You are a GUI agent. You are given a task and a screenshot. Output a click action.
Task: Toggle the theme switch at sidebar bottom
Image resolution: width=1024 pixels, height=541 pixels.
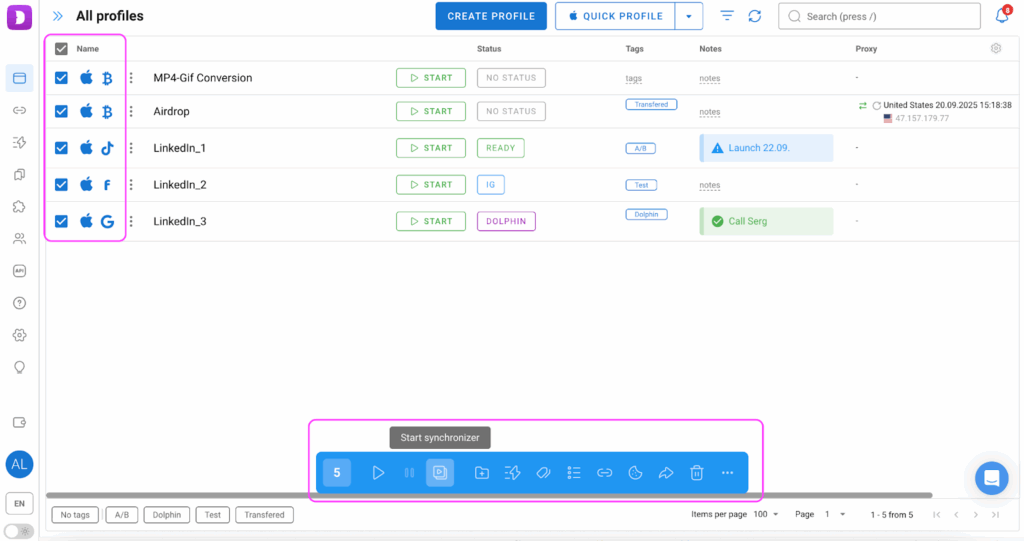tap(18, 531)
